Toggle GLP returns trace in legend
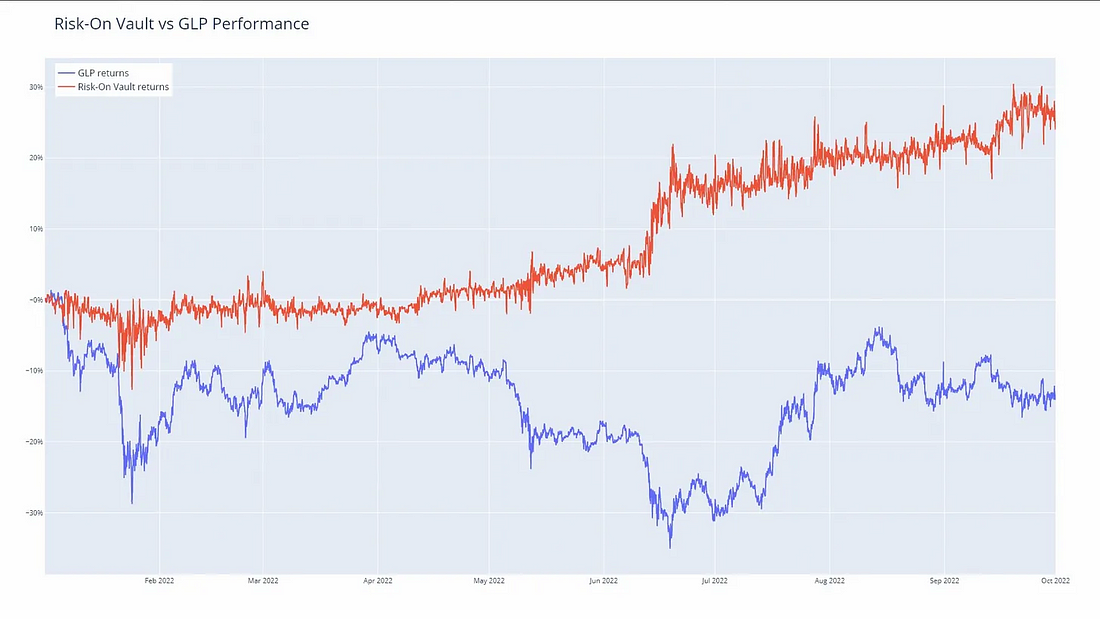 point(103,73)
